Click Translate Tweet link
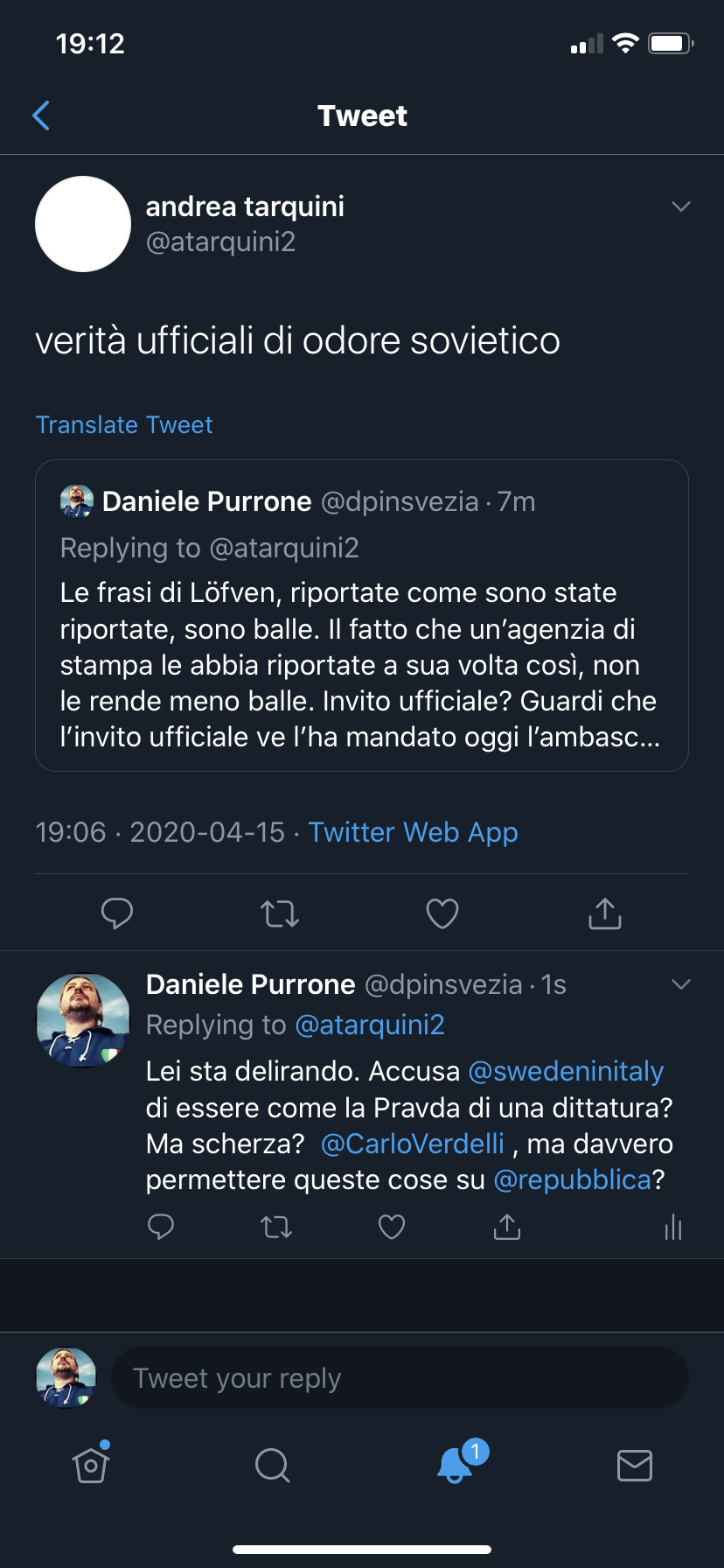Viewport: 724px width, 1568px height. (124, 424)
